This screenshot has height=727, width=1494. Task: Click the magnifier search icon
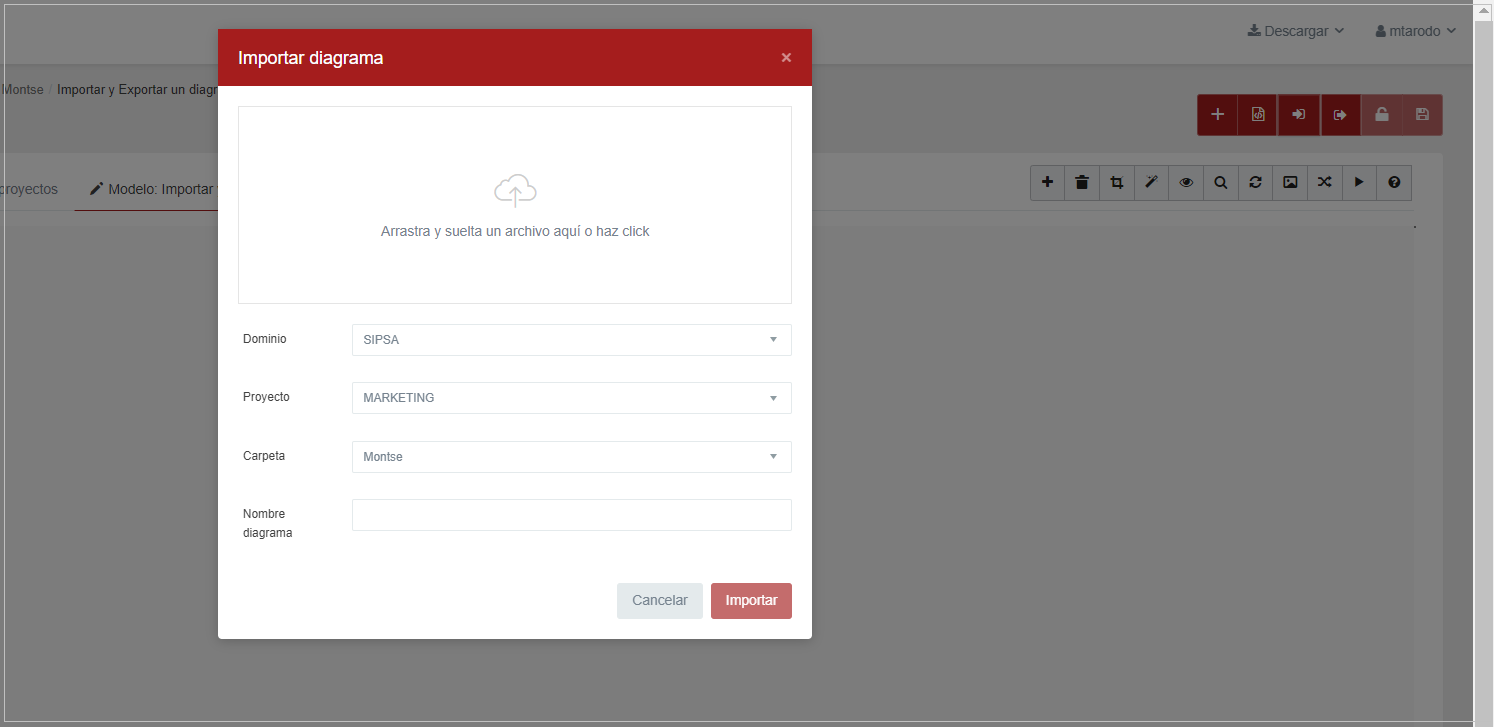[x=1221, y=182]
